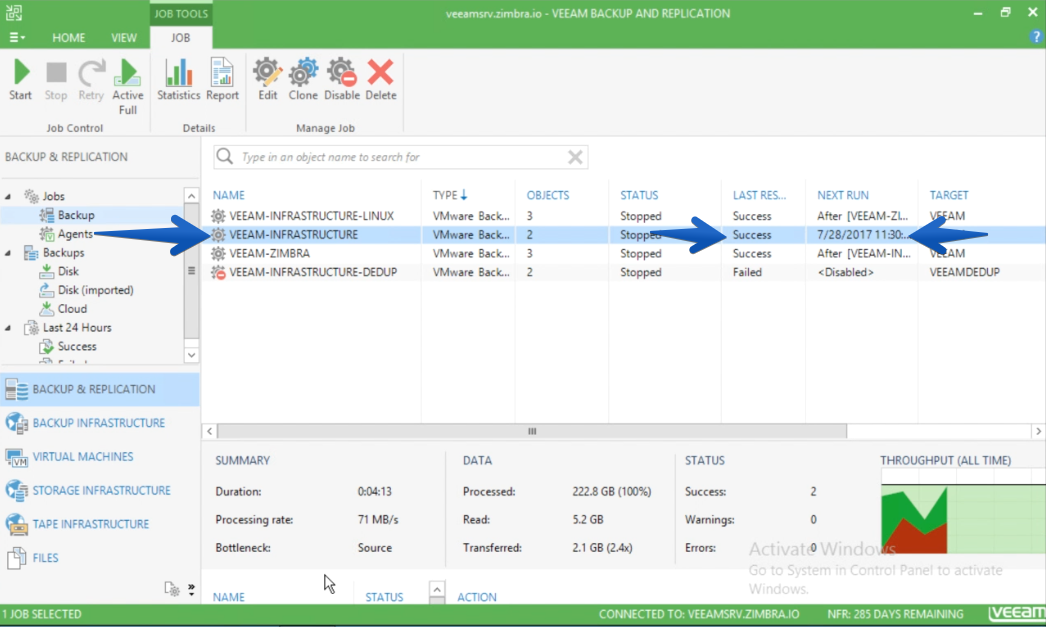Select Backup under Jobs

75,215
